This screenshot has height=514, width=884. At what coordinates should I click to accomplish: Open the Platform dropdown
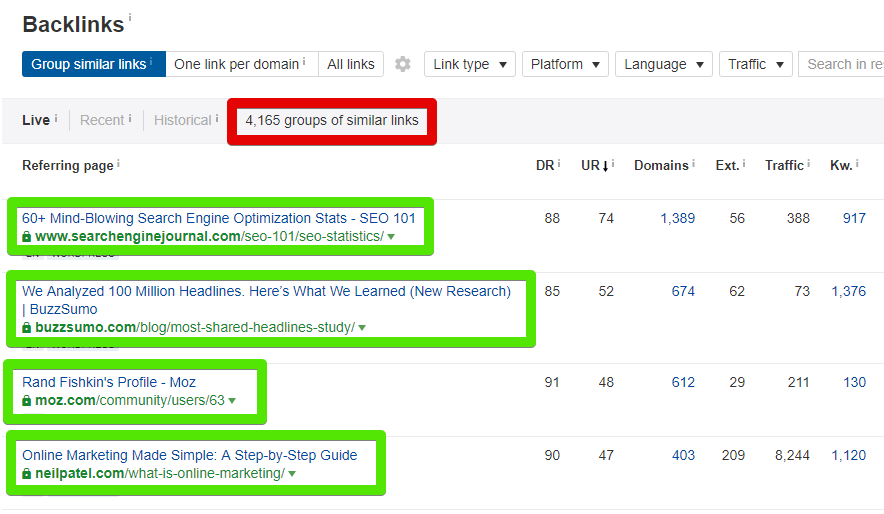(x=565, y=64)
